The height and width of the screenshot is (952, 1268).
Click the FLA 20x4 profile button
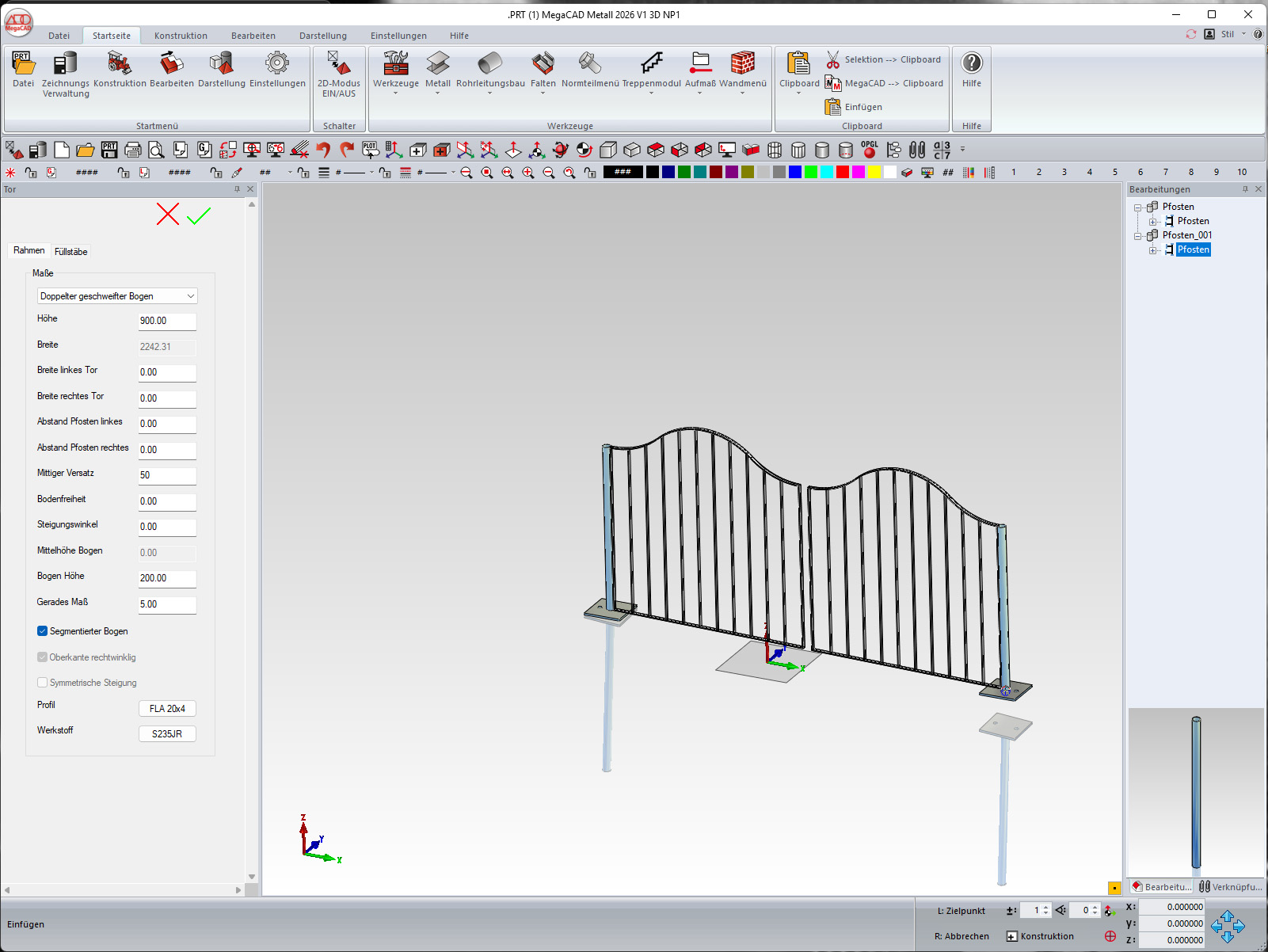167,709
